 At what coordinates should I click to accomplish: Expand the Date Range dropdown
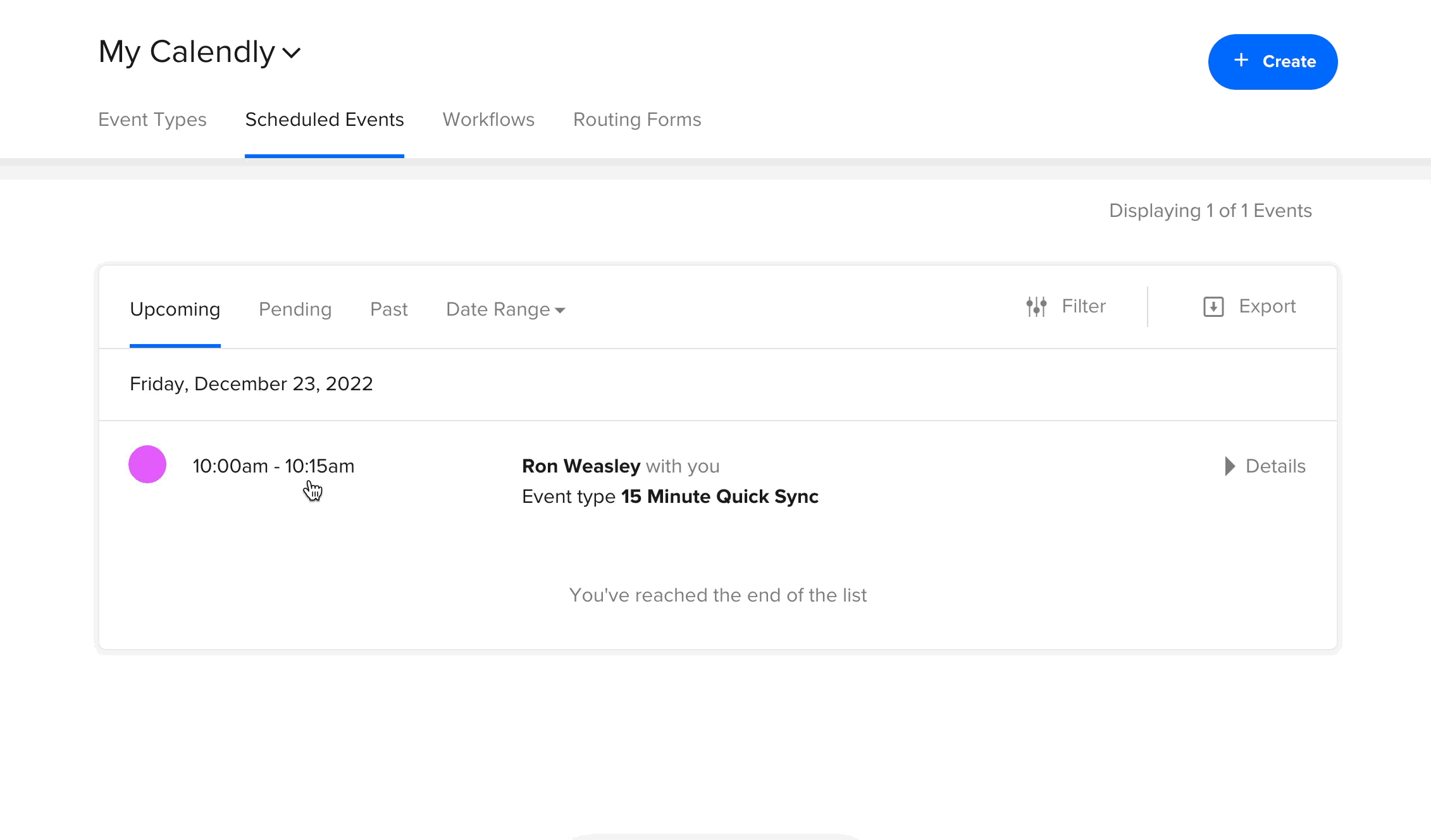point(505,309)
